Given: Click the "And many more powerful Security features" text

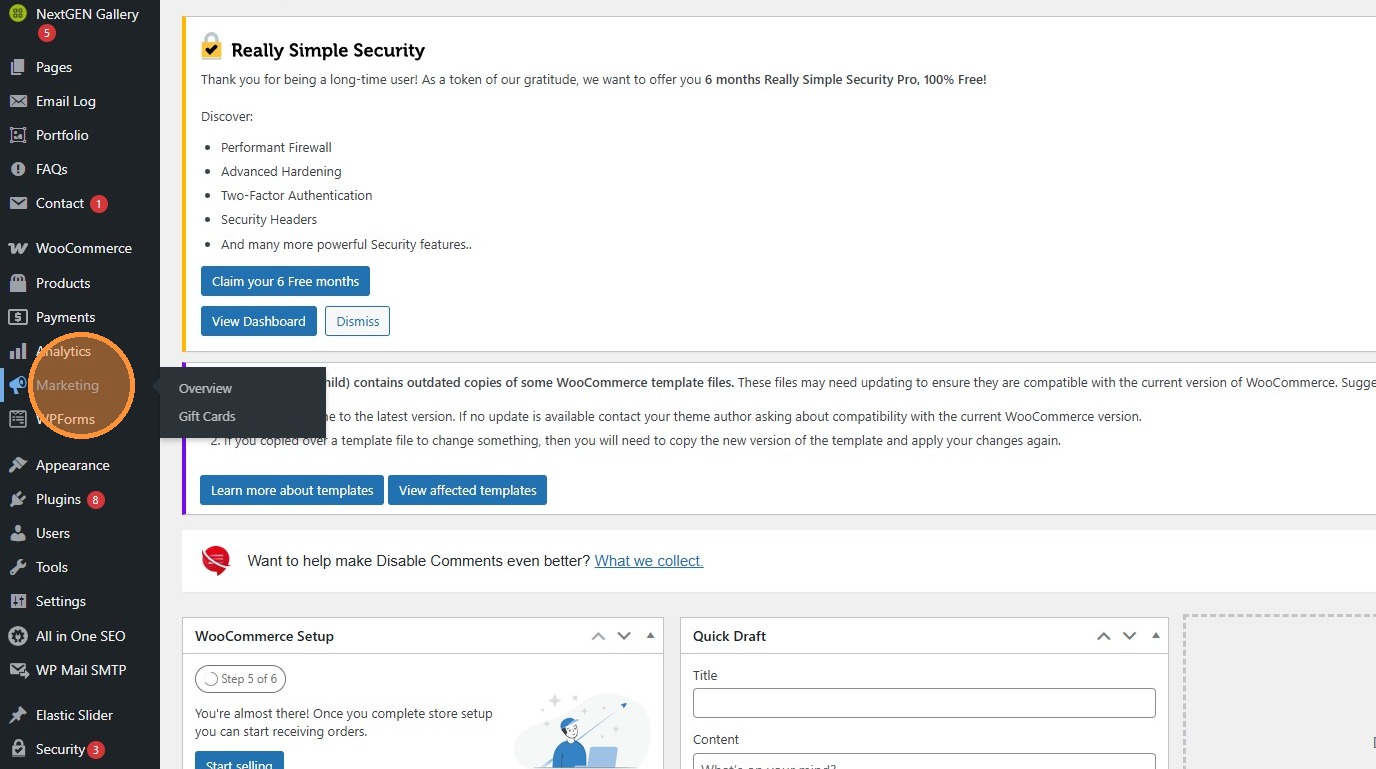Looking at the screenshot, I should click(346, 244).
